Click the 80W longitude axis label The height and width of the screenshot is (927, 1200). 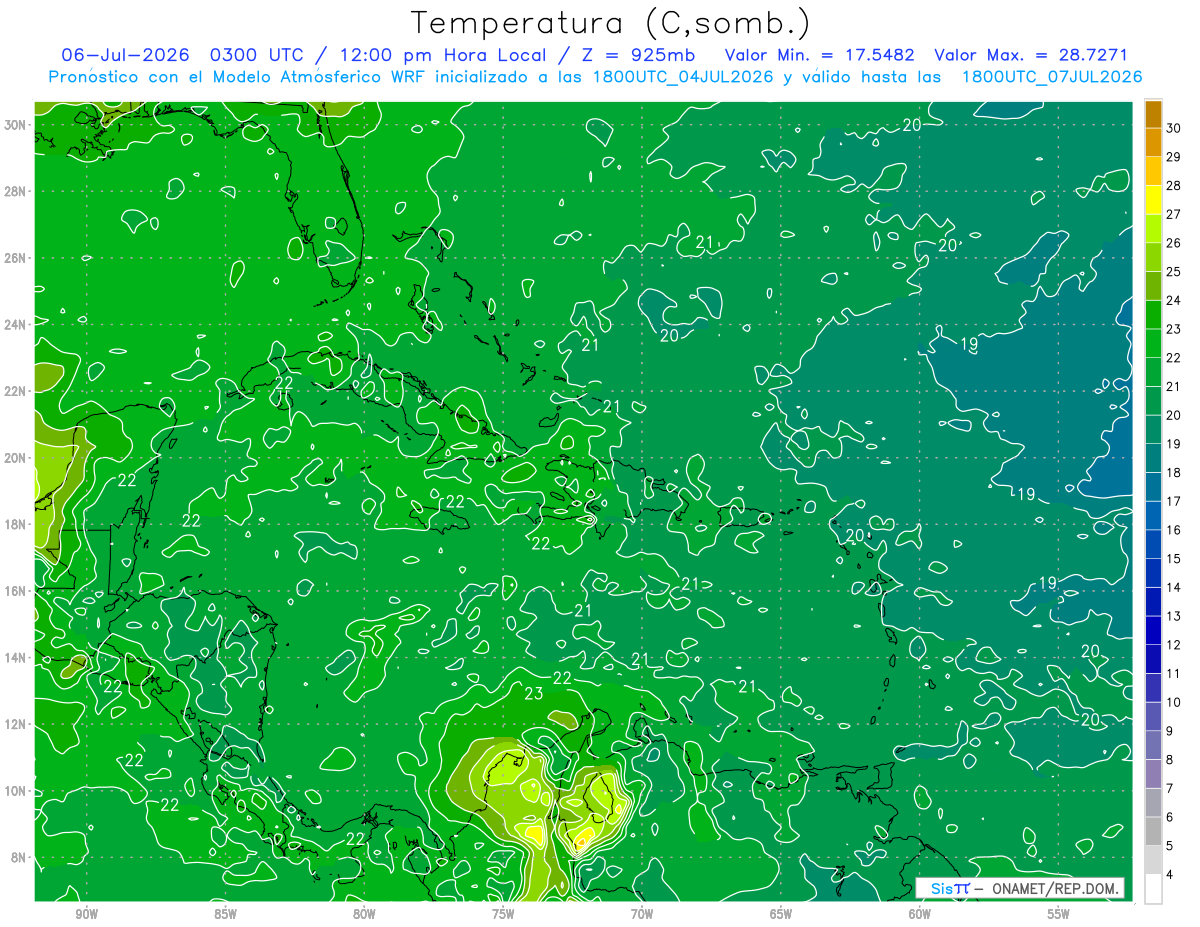pos(364,914)
